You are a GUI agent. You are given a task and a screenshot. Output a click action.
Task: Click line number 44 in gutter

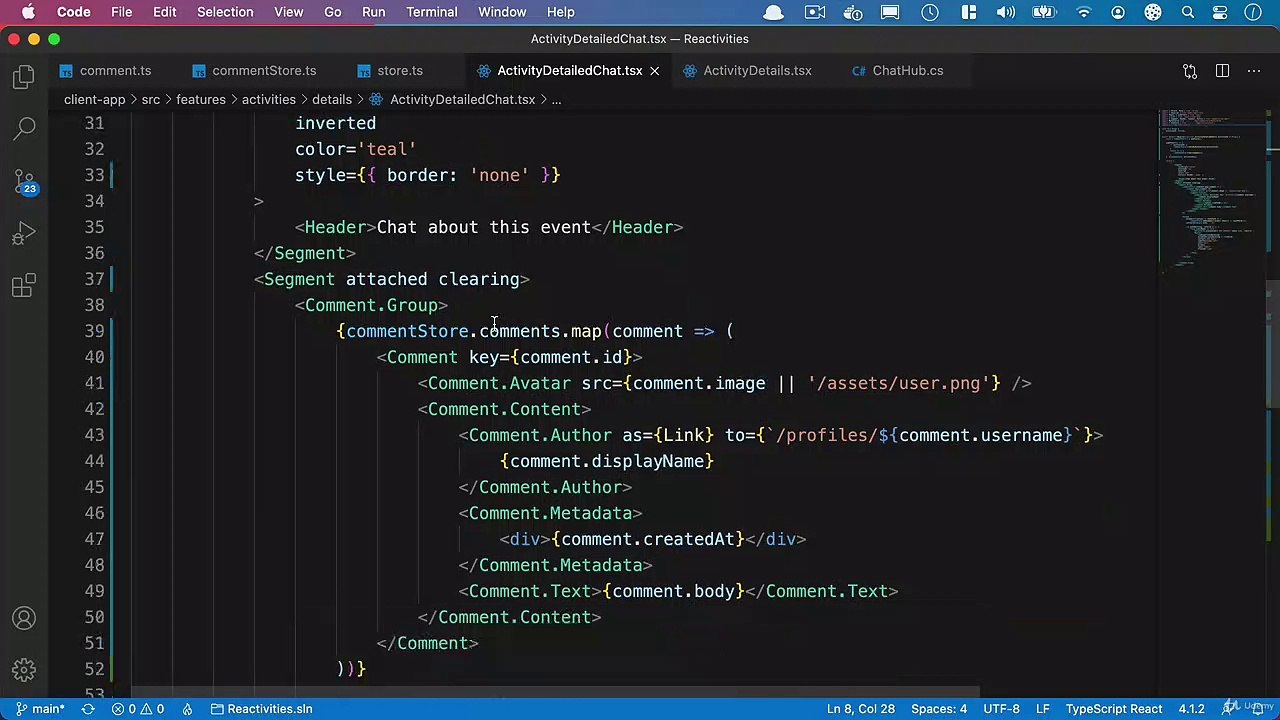pos(94,461)
